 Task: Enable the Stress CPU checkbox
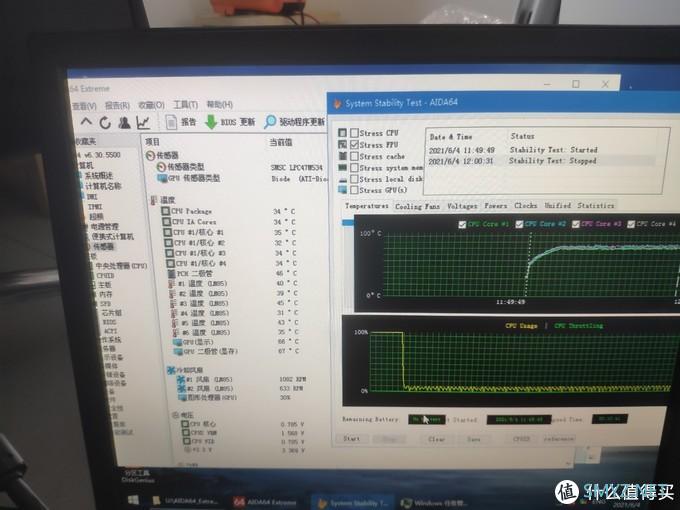[x=354, y=133]
